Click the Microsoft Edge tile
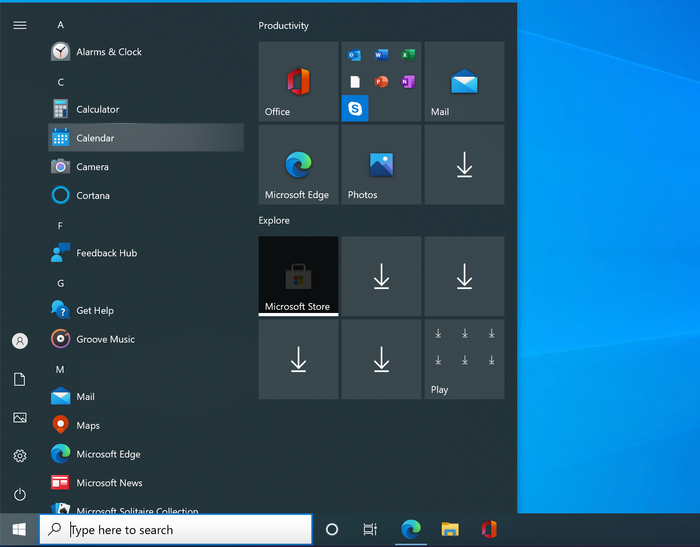Image resolution: width=700 pixels, height=547 pixels. pos(298,164)
